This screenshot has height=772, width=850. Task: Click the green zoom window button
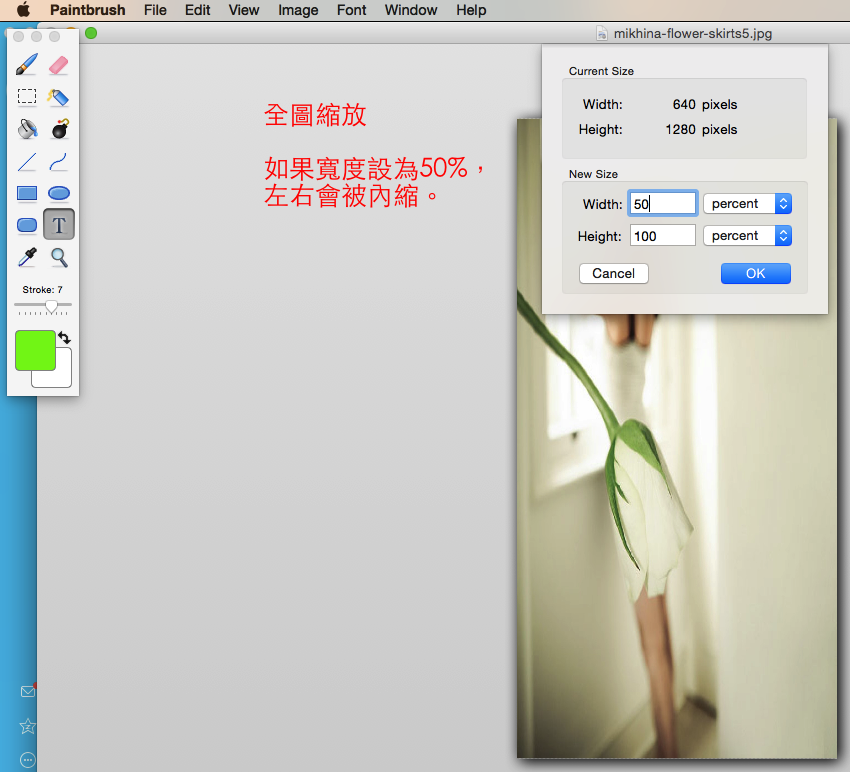click(x=91, y=33)
